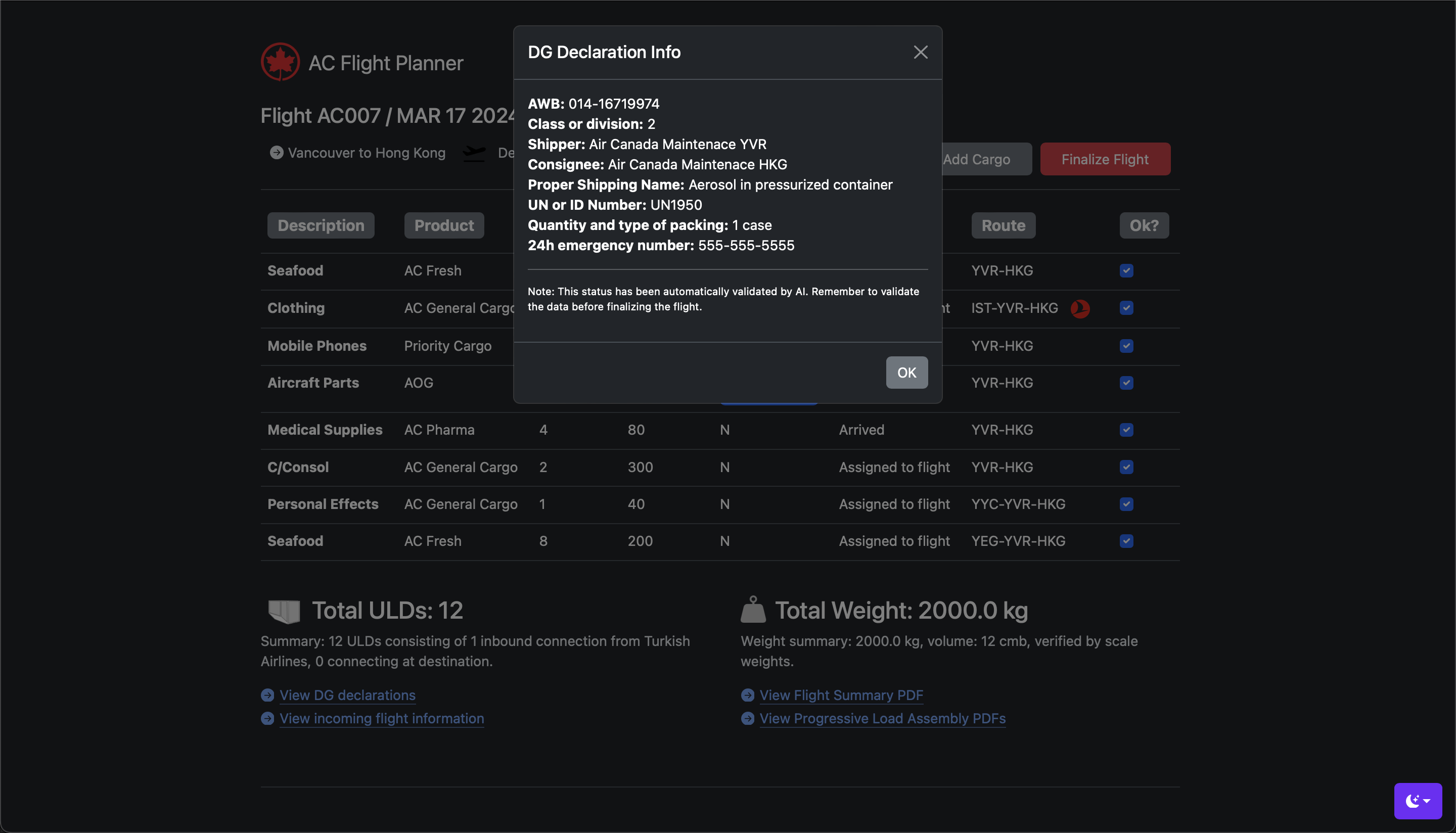Viewport: 1456px width, 833px height.
Task: Toggle the Ok checkbox for Personal Effects row
Action: (x=1126, y=504)
